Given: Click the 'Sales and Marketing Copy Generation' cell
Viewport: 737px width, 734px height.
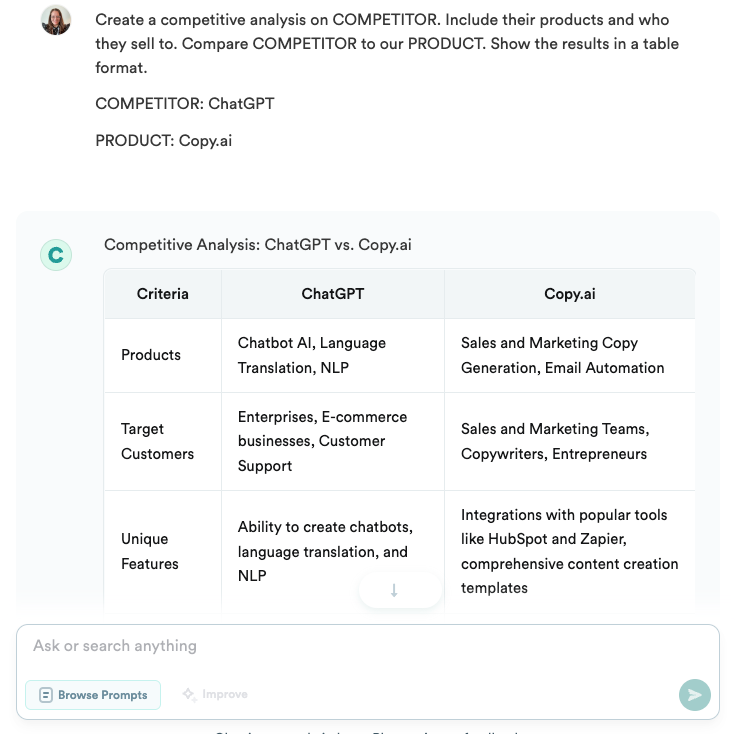Looking at the screenshot, I should (x=562, y=355).
